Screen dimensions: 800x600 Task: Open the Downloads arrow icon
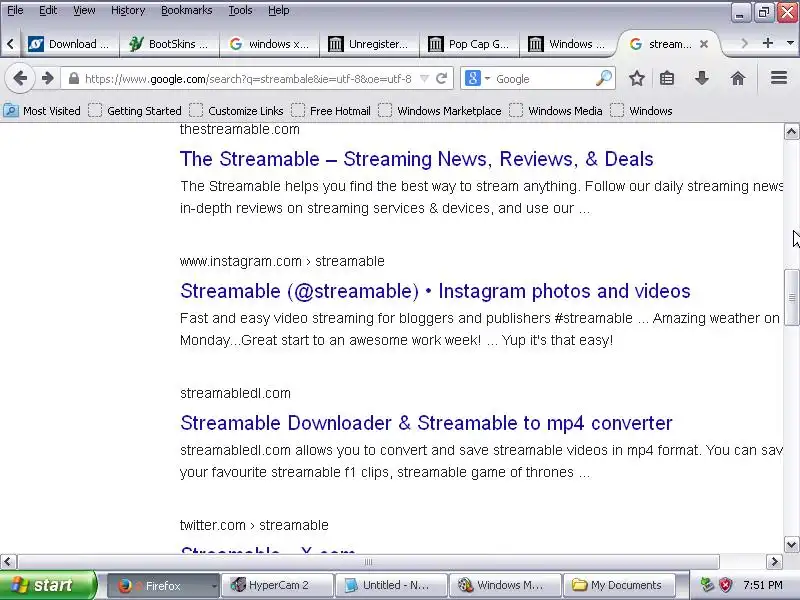click(702, 79)
